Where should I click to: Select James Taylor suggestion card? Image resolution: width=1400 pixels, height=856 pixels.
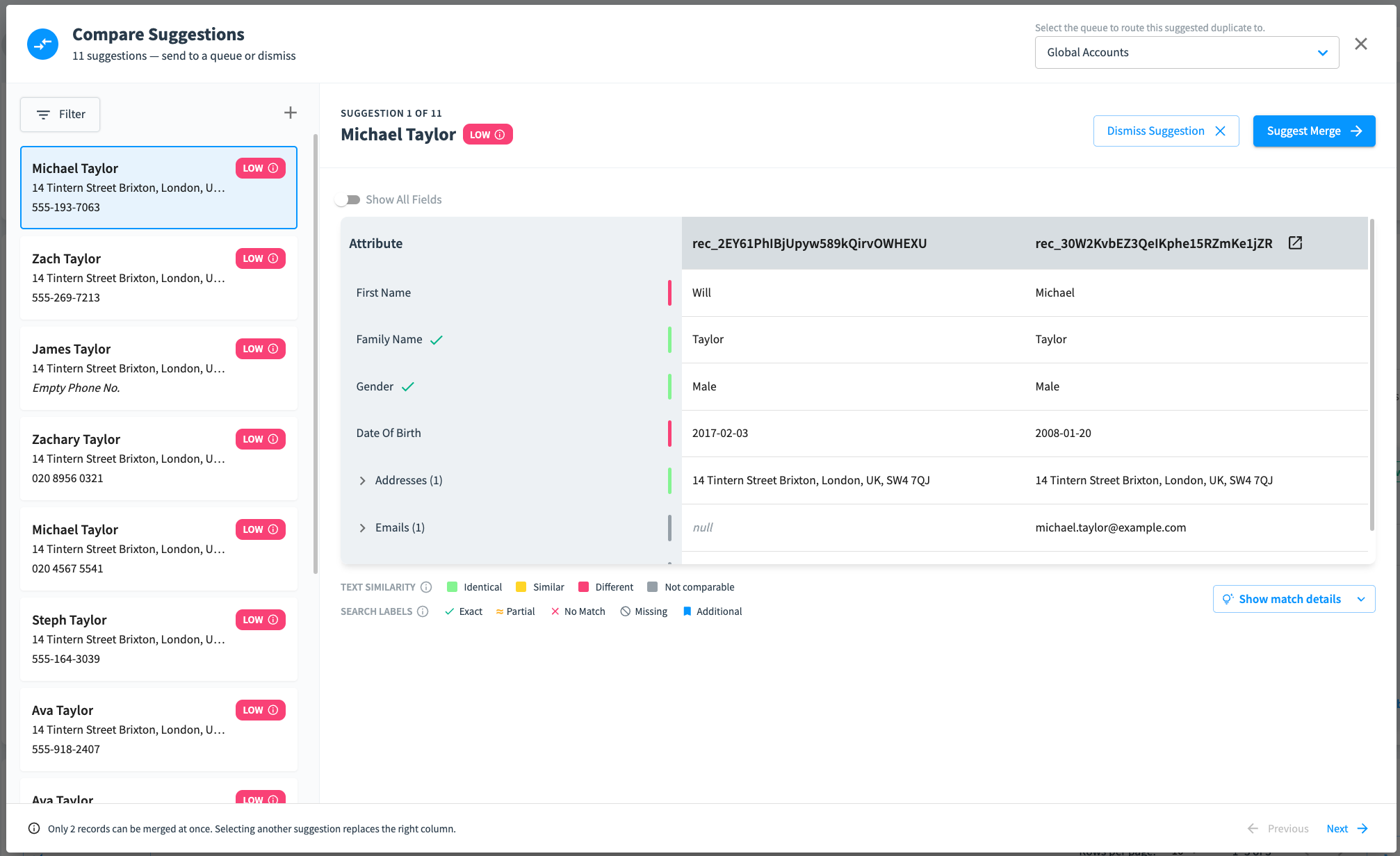click(x=158, y=368)
